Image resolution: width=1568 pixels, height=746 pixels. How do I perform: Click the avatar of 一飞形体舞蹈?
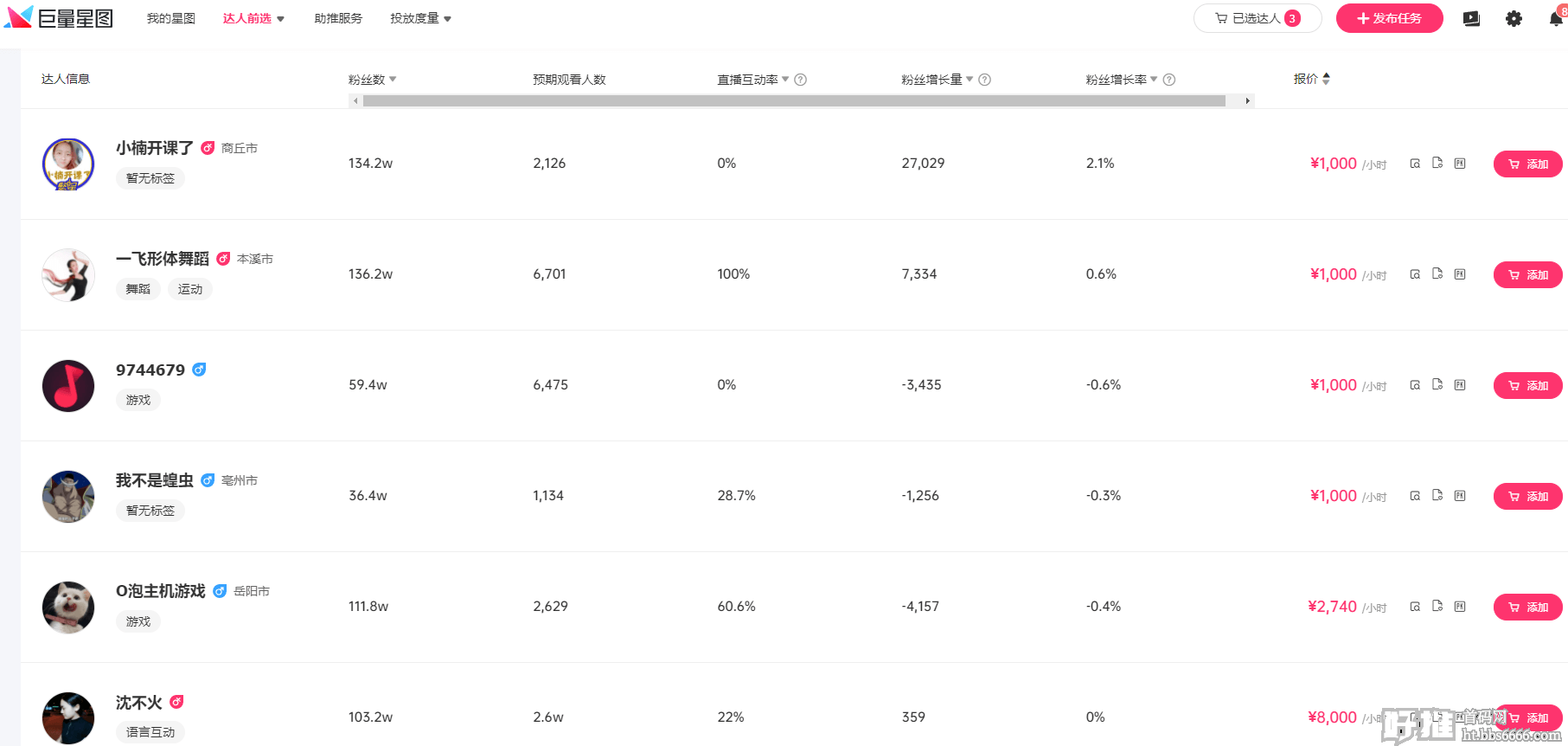(68, 275)
